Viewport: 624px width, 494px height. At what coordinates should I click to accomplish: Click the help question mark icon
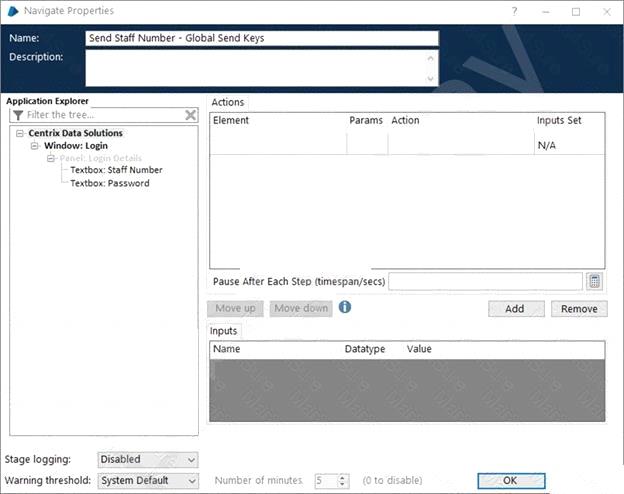(514, 11)
